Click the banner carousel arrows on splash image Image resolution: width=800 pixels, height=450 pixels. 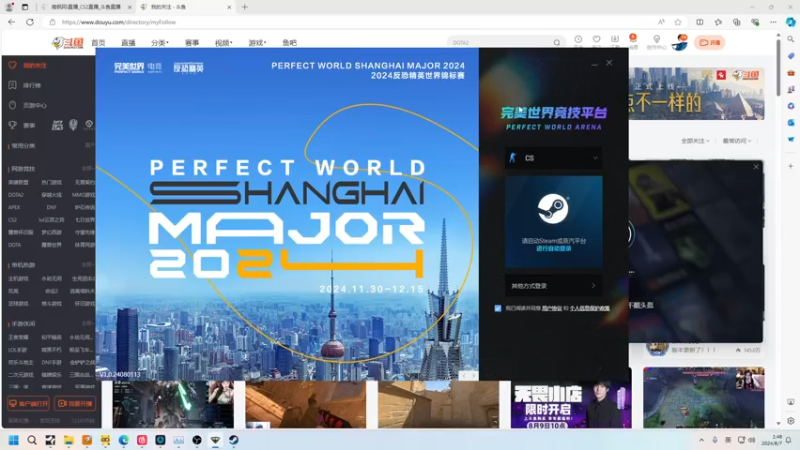[x=468, y=376]
